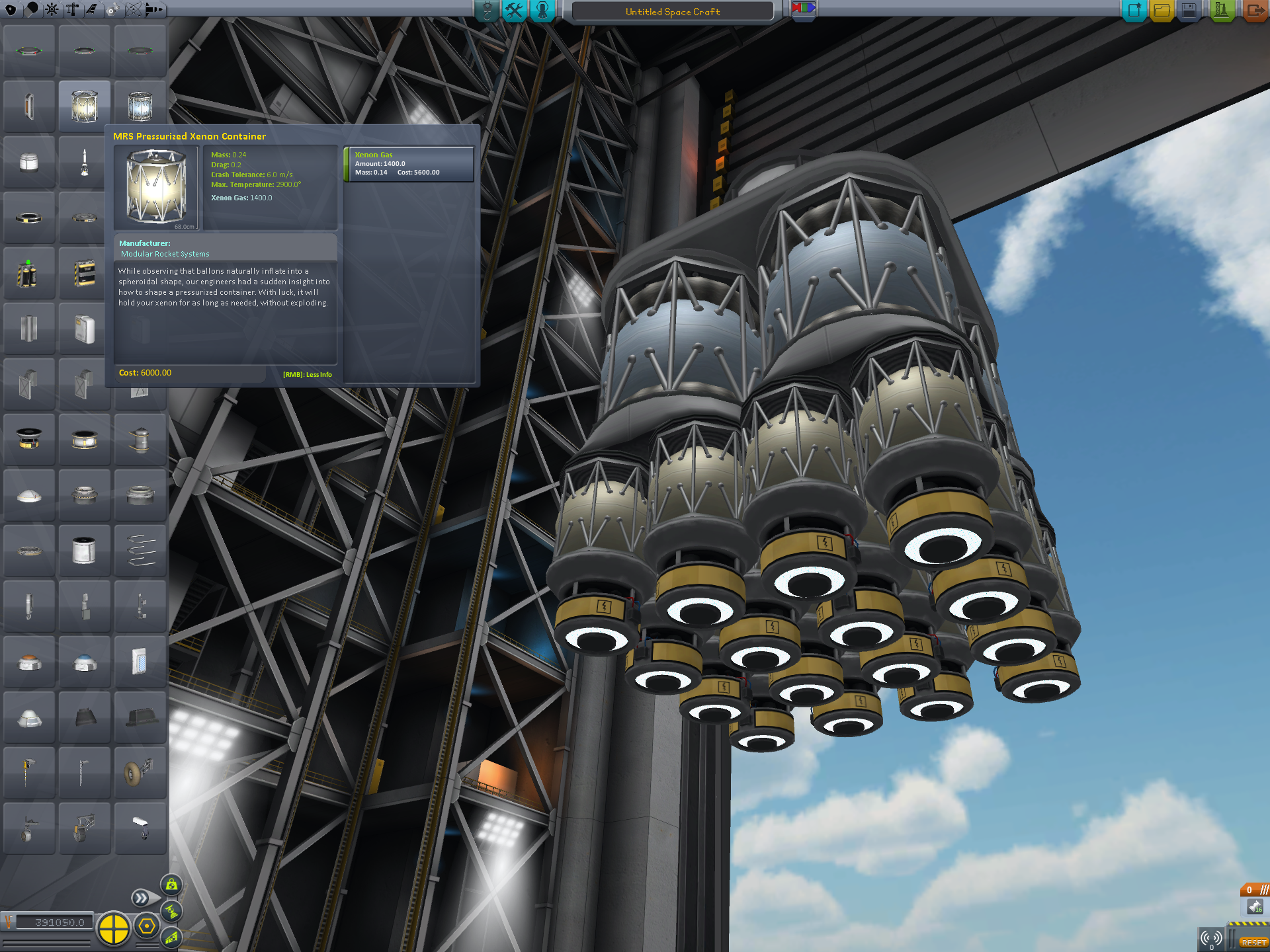The width and height of the screenshot is (1270, 952).
Task: Click the staged part icon below stage 0
Action: click(x=1255, y=907)
